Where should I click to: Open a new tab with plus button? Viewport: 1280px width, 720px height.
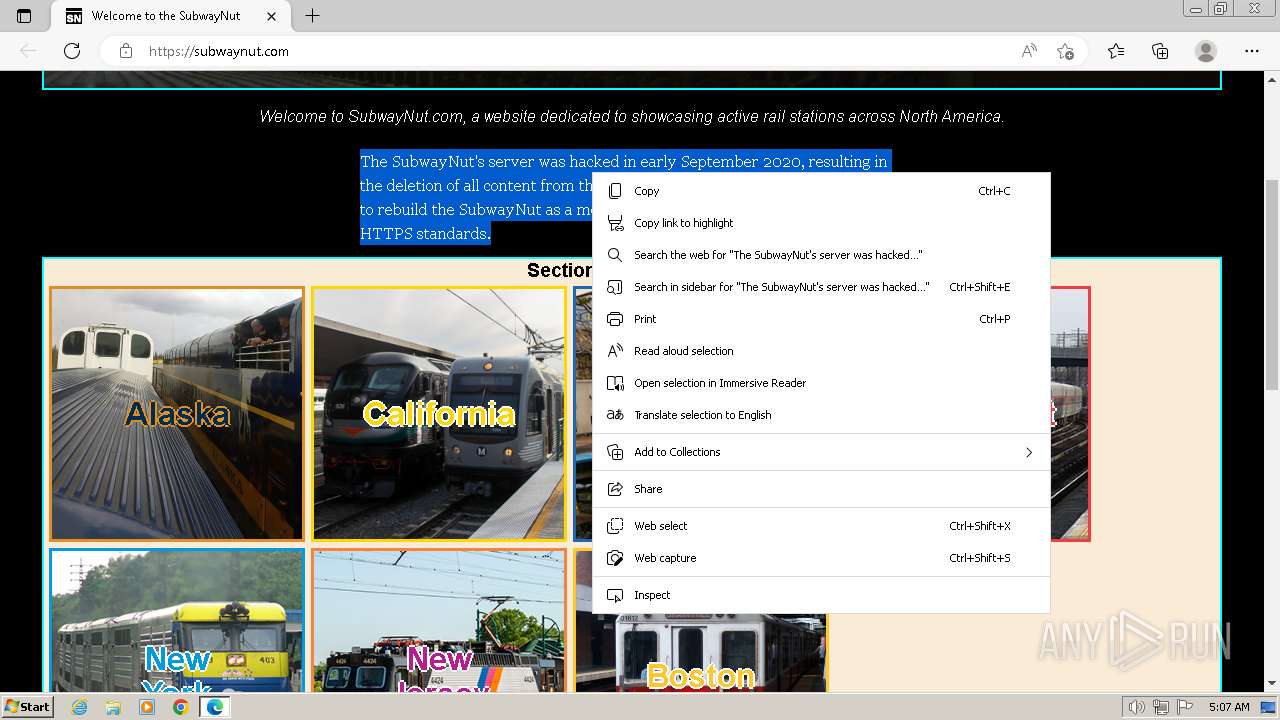(312, 16)
